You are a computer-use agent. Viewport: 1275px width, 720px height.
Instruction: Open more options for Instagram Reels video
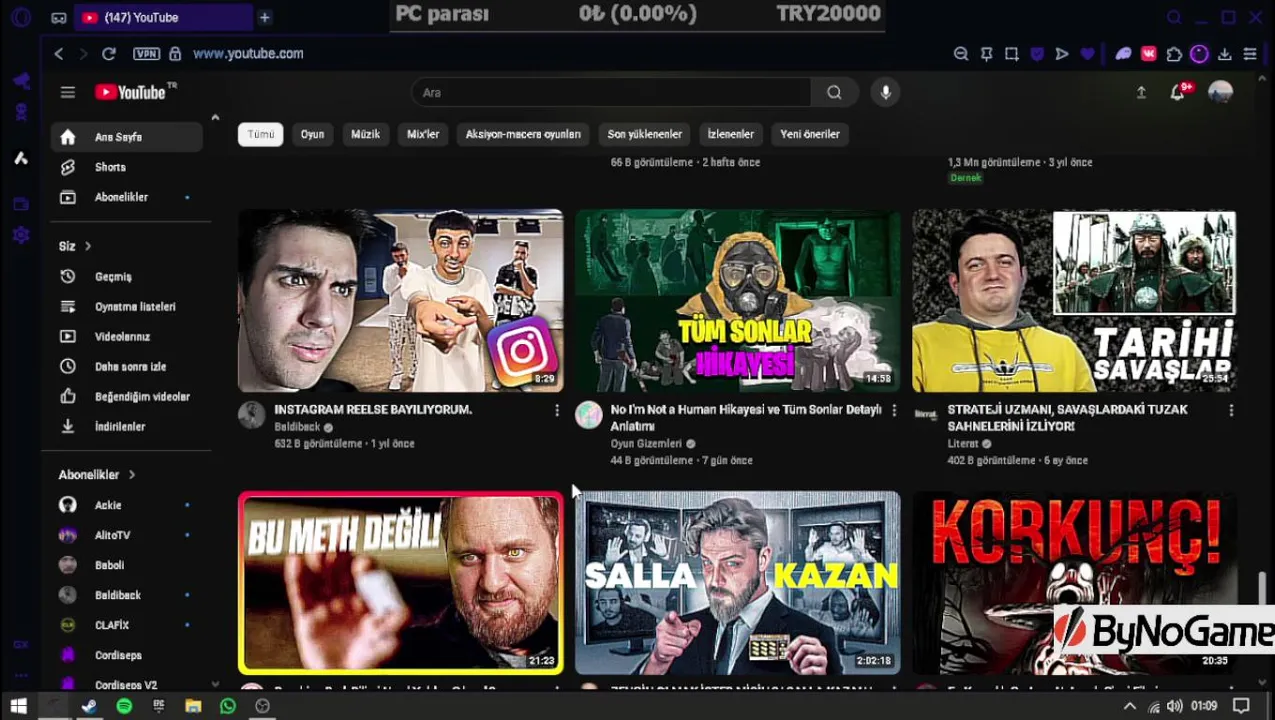[557, 410]
